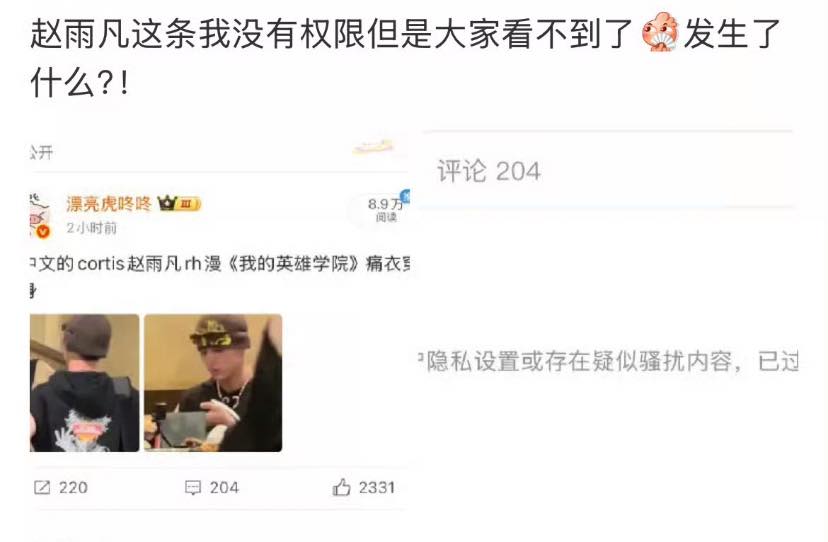828x542 pixels.
Task: Tap the blue badge on the read counter
Action: 406,197
